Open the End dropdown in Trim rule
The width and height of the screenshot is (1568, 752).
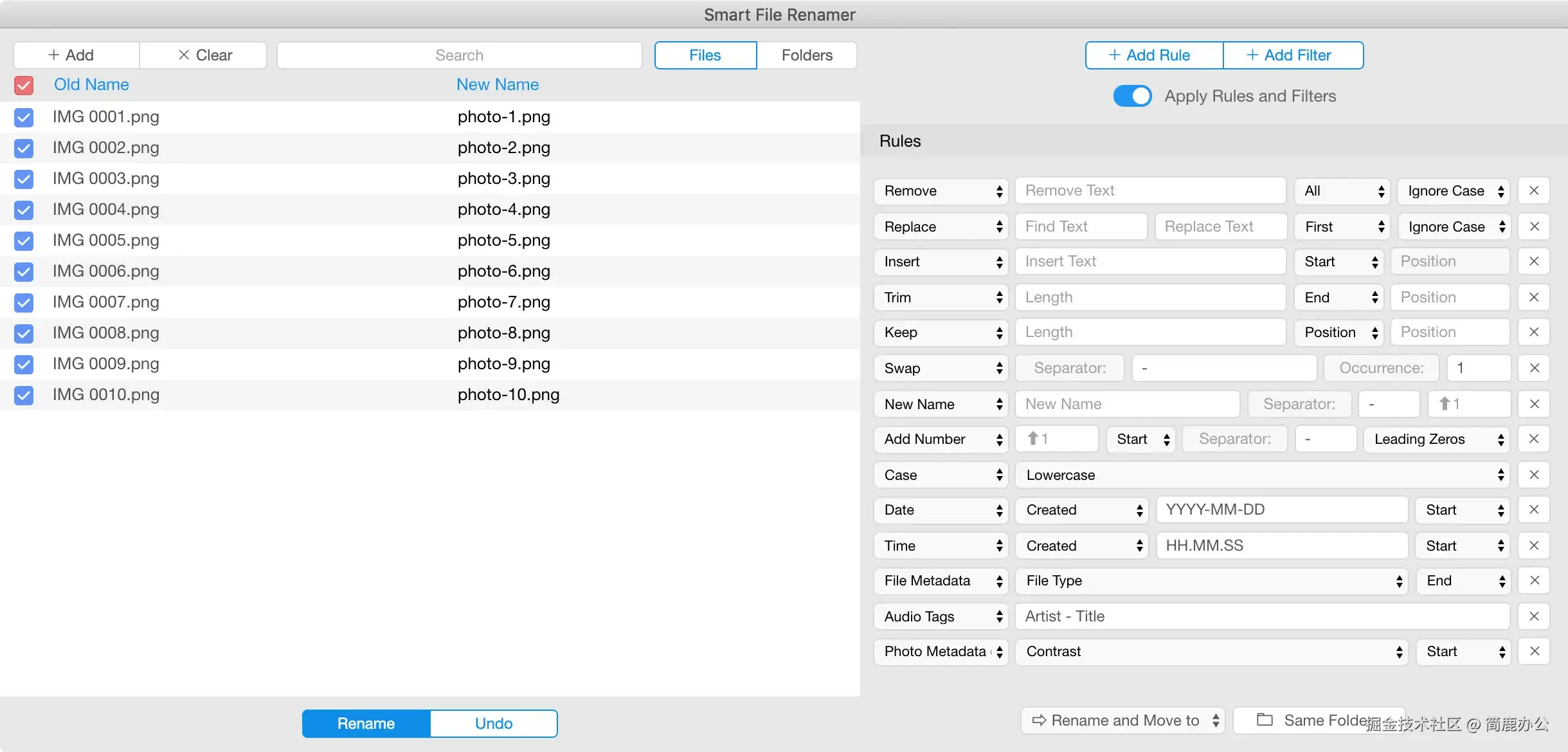(x=1338, y=298)
